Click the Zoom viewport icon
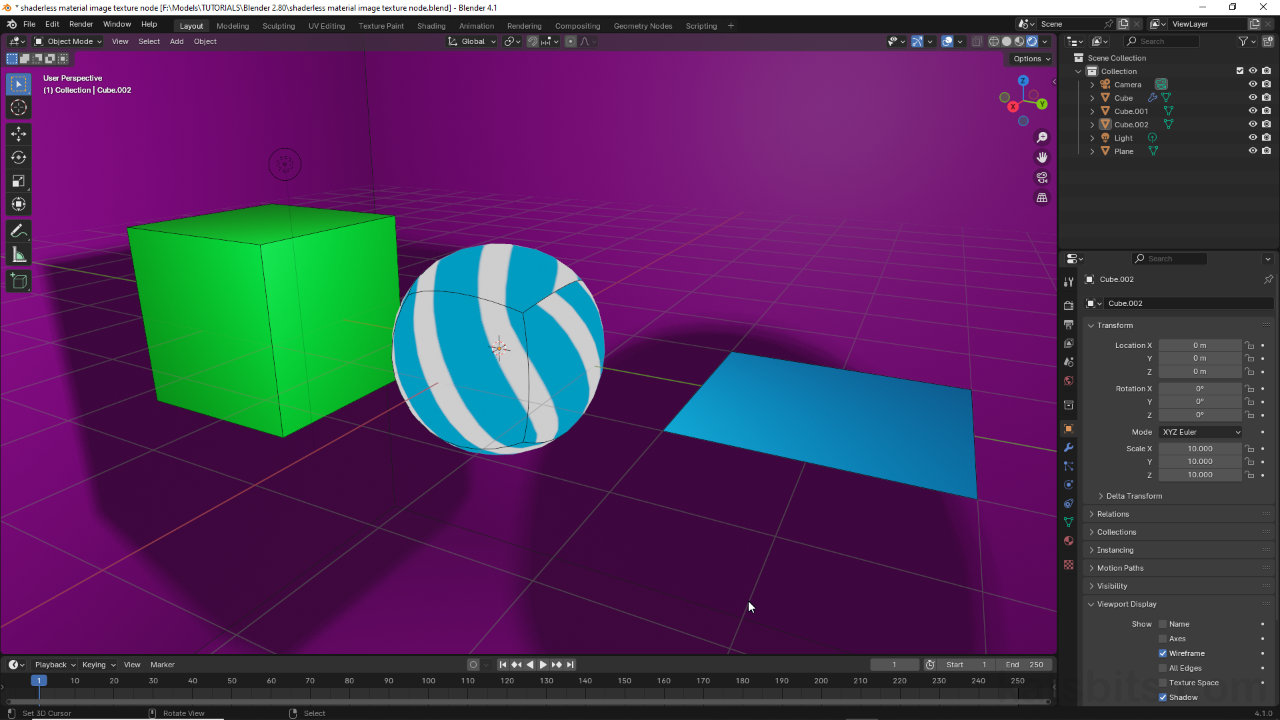 point(1042,137)
